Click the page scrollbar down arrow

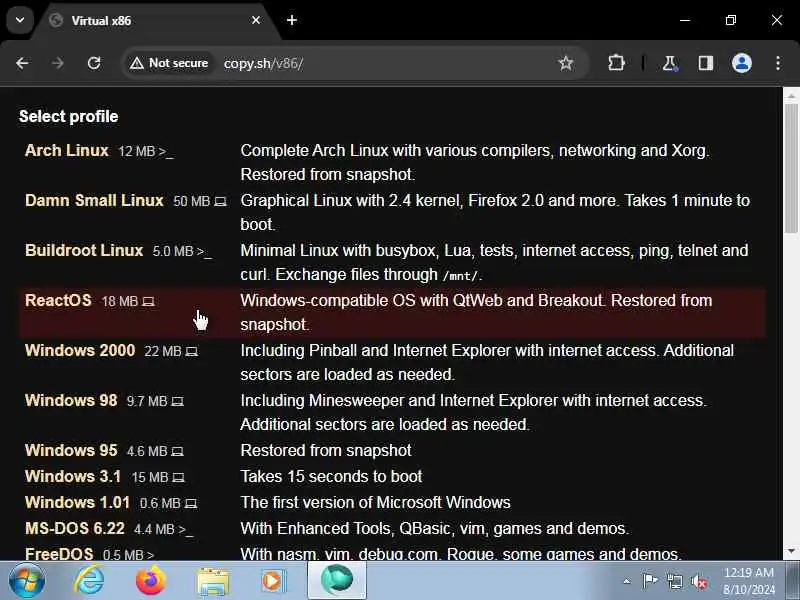pyautogui.click(x=791, y=551)
